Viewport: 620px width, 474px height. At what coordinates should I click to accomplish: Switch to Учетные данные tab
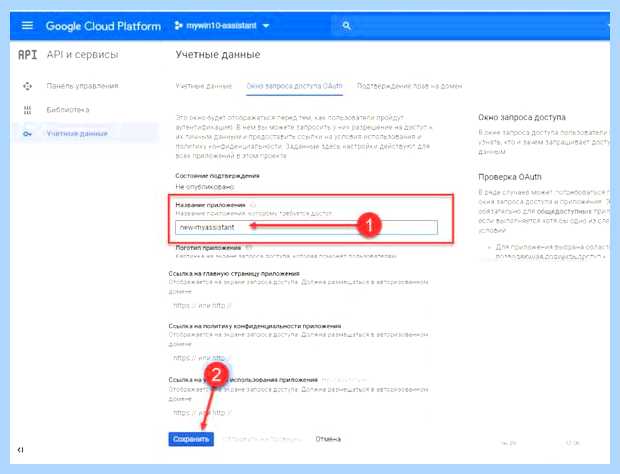click(x=204, y=86)
